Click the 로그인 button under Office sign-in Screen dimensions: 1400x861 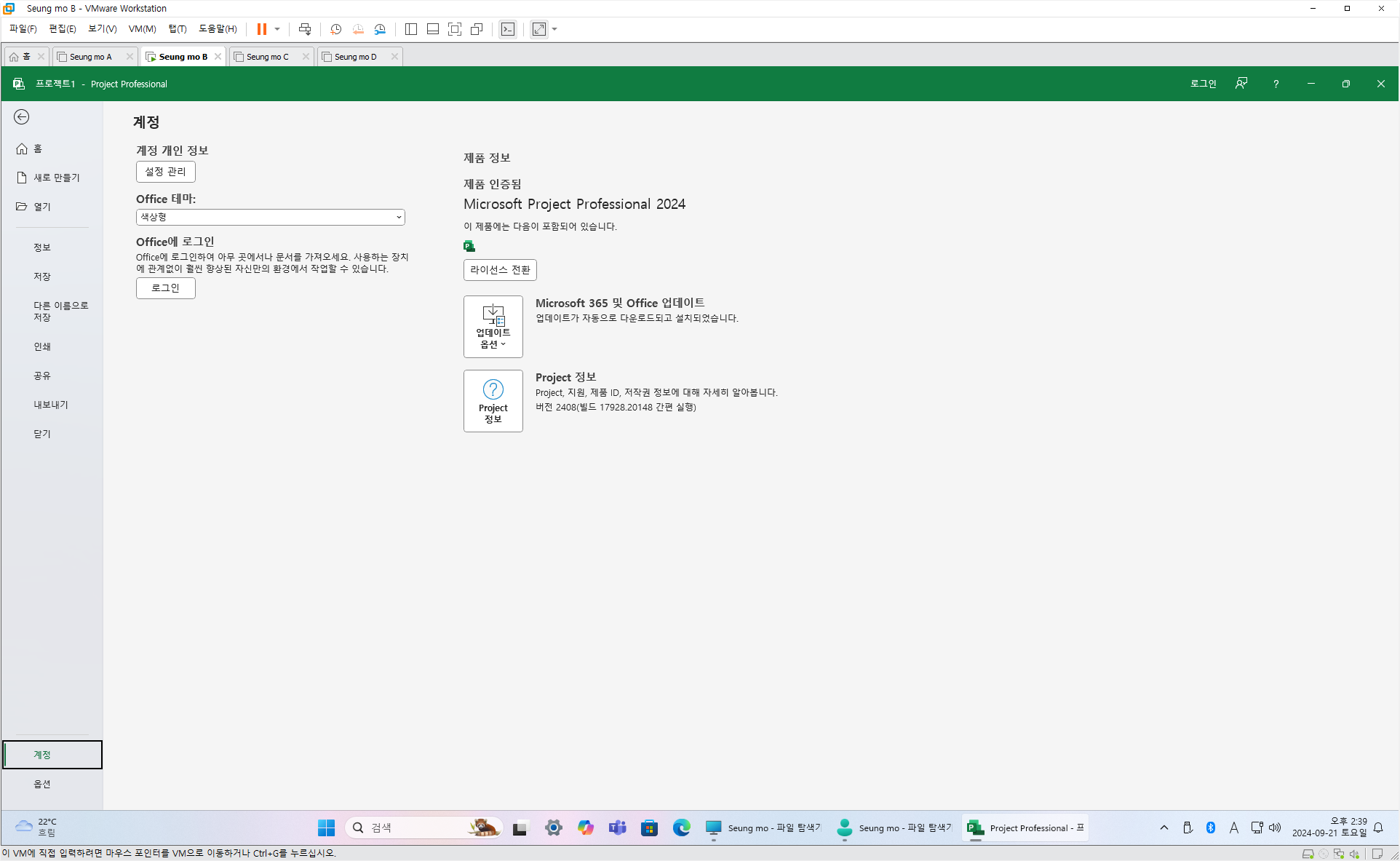[x=165, y=288]
